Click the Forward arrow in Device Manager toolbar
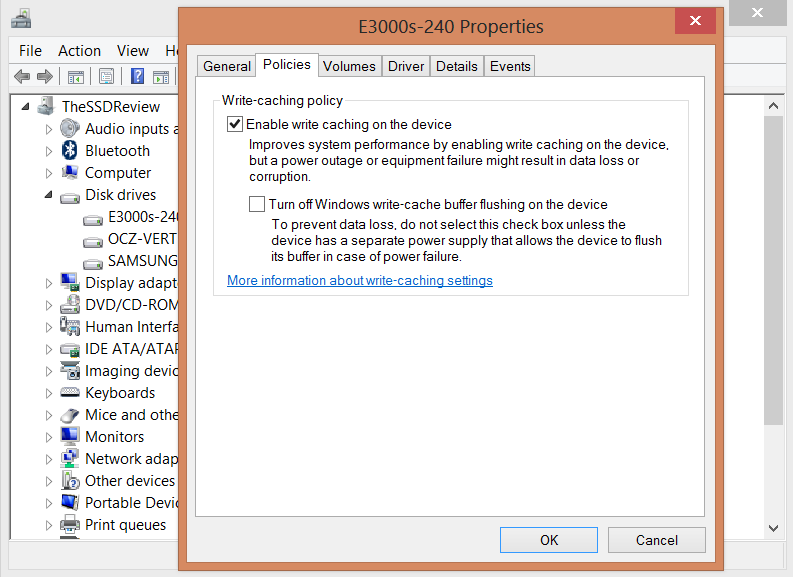This screenshot has width=793, height=577. [45, 77]
